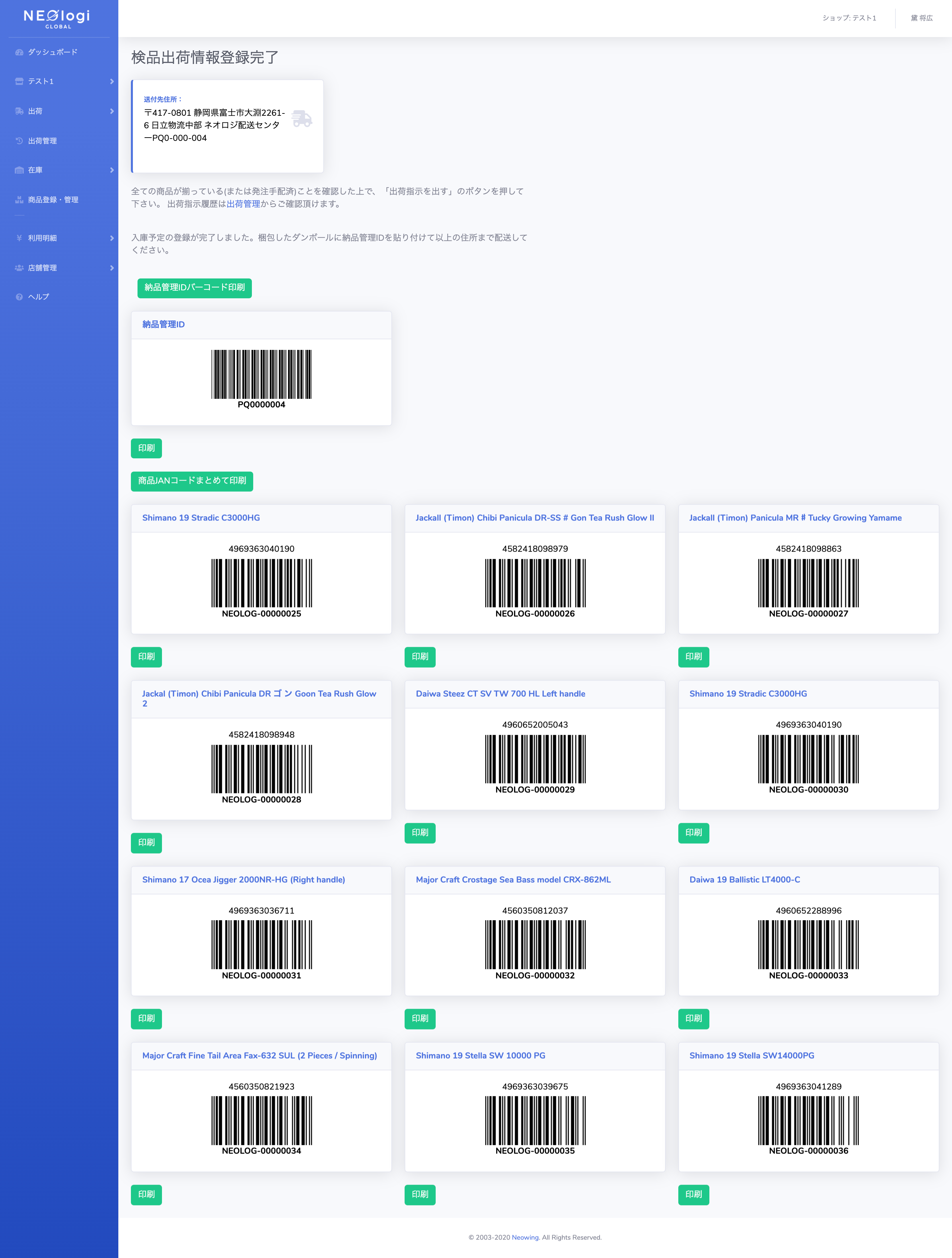
Task: Select the 店舗管理 sidebar menu
Action: [59, 267]
